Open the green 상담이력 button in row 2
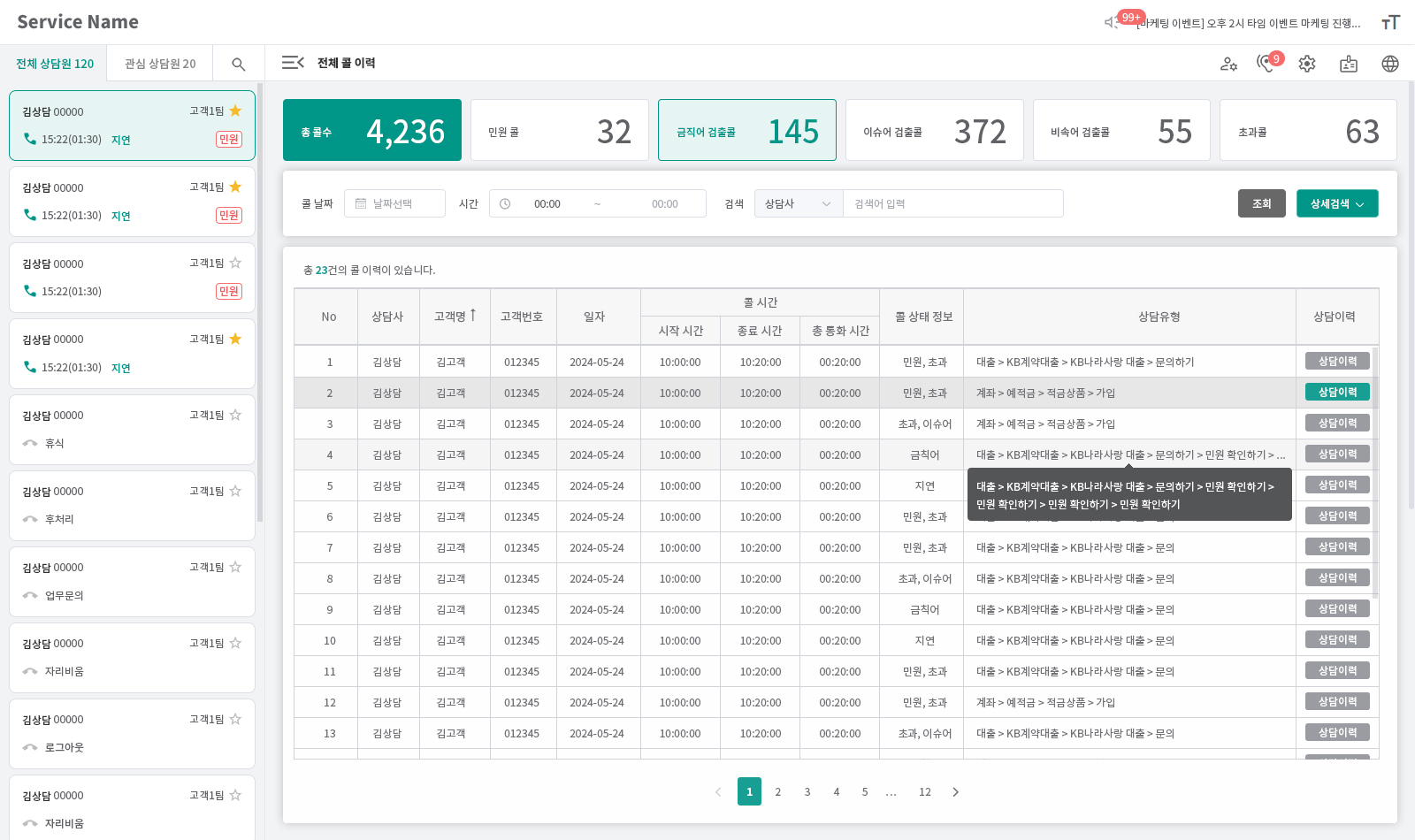Viewport: 1415px width, 840px height. (1337, 392)
